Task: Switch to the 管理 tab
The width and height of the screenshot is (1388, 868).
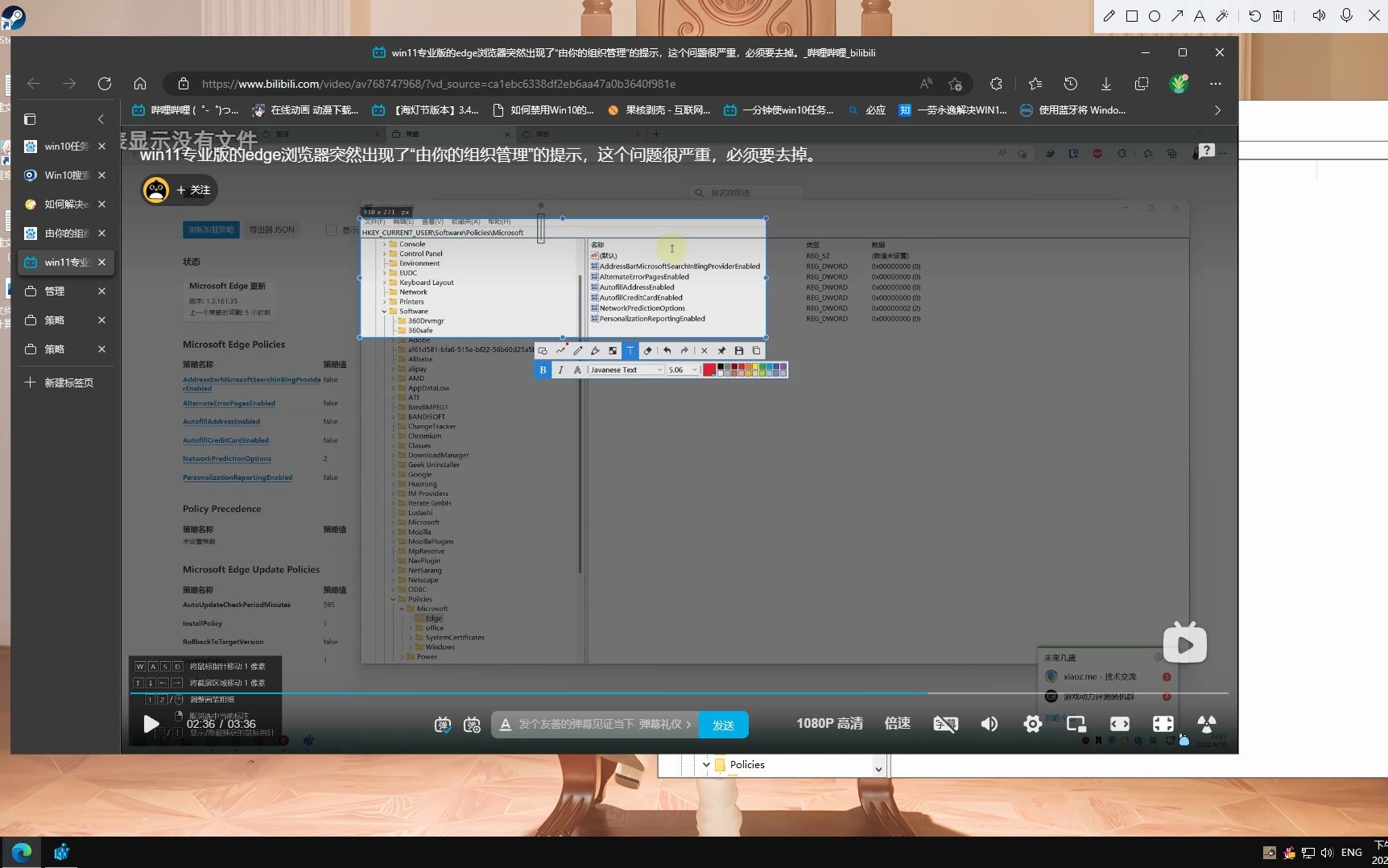Action: coord(58,291)
